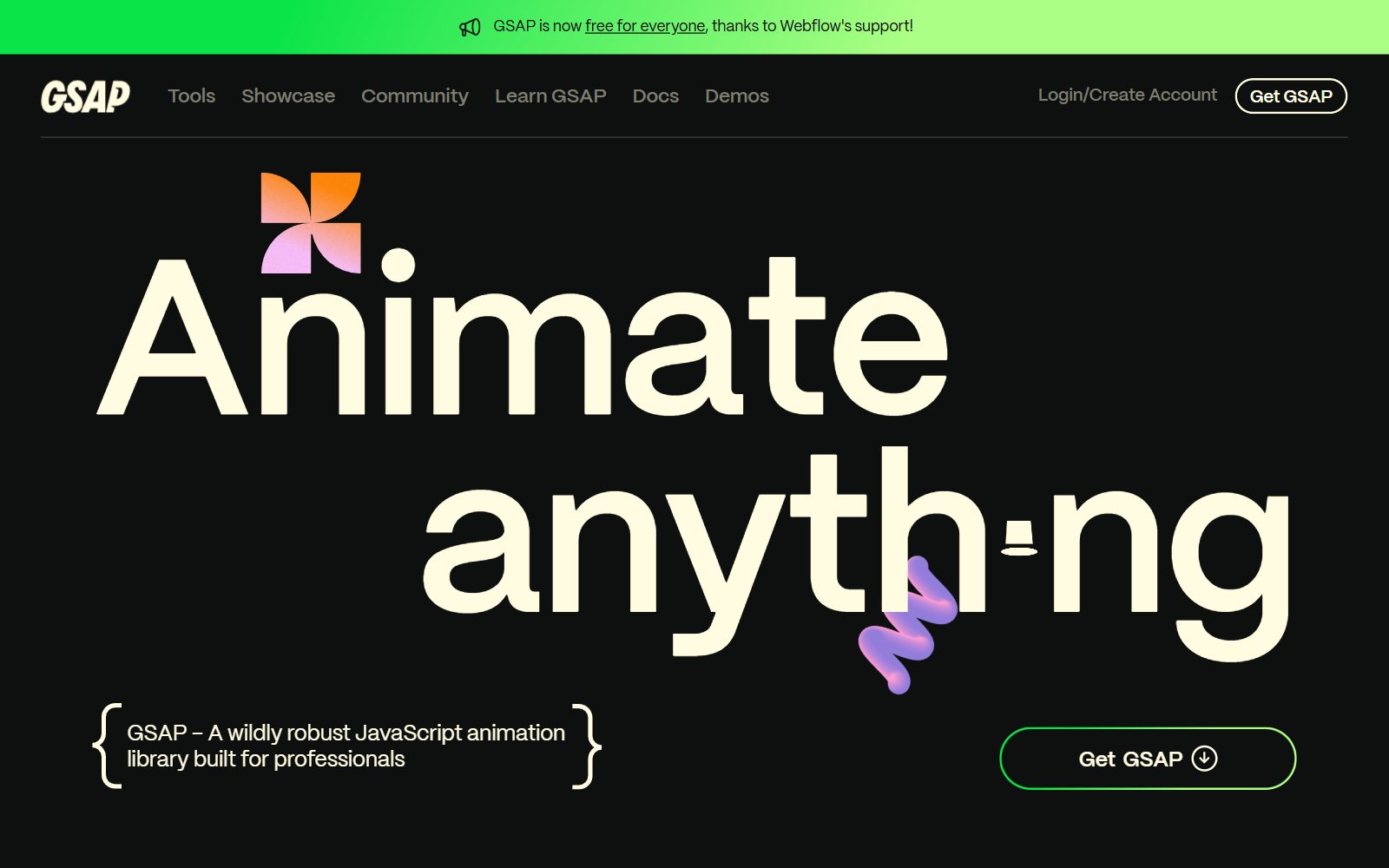The image size is (1389, 868).
Task: Click the 'GSAP – A wildly robust JavaScript animation' tagline
Action: pyautogui.click(x=346, y=746)
